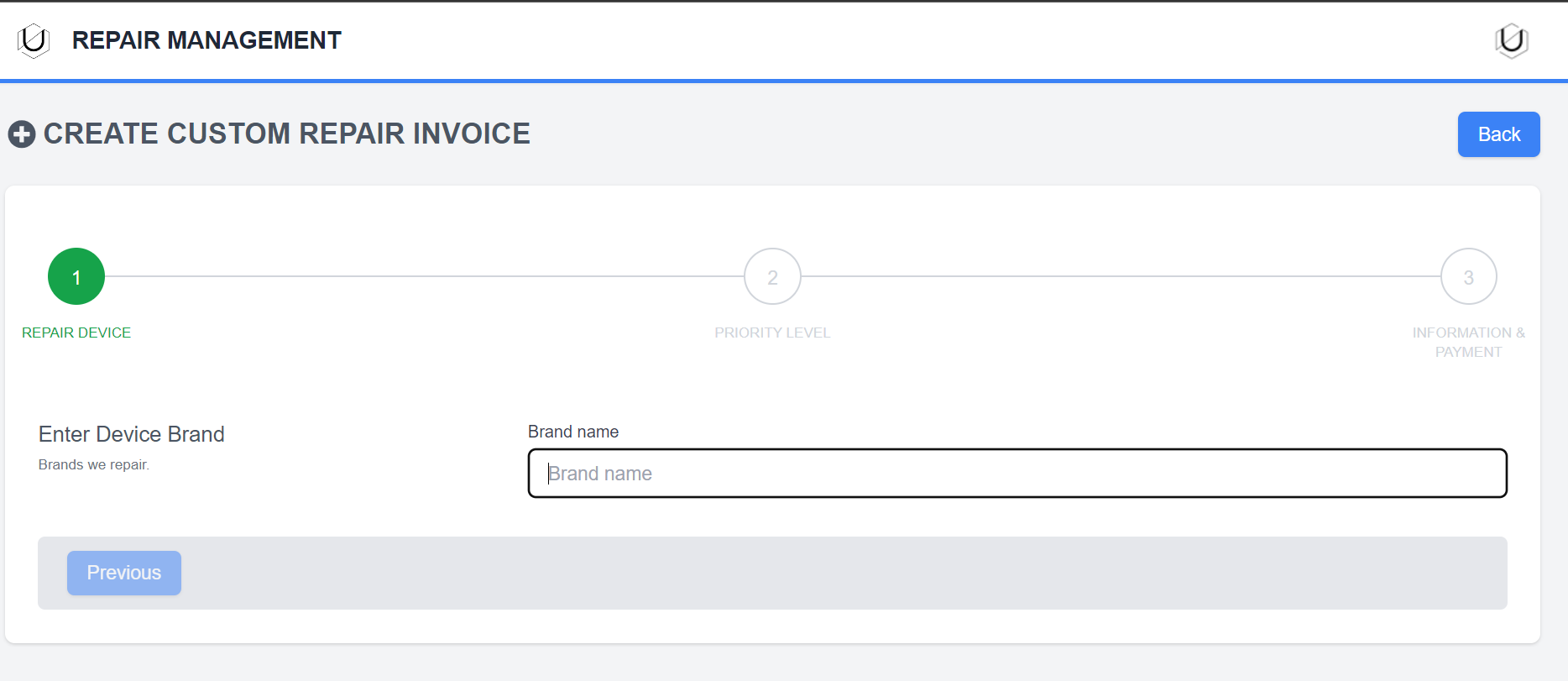Go to step 3 circle
1568x681 pixels.
coord(1468,276)
